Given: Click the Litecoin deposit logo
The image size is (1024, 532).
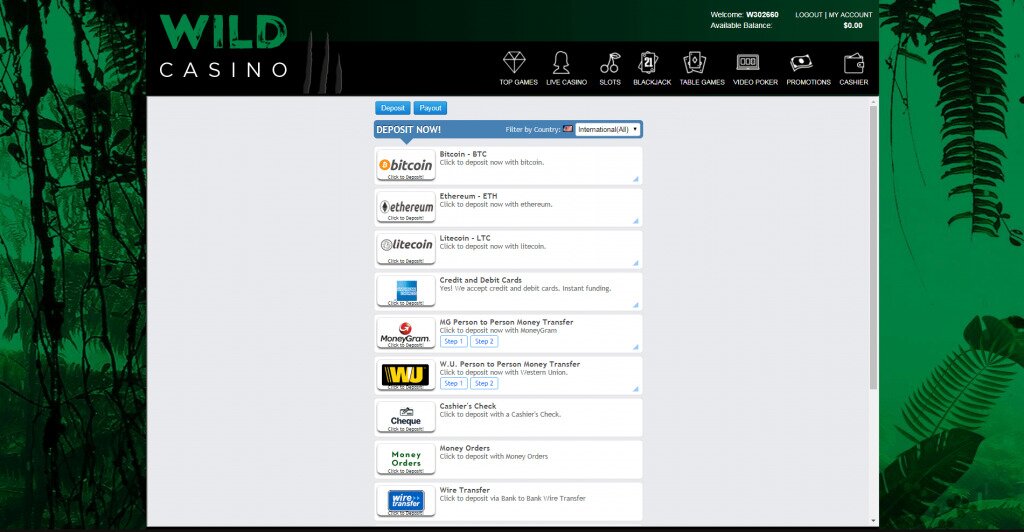Looking at the screenshot, I should [x=406, y=249].
